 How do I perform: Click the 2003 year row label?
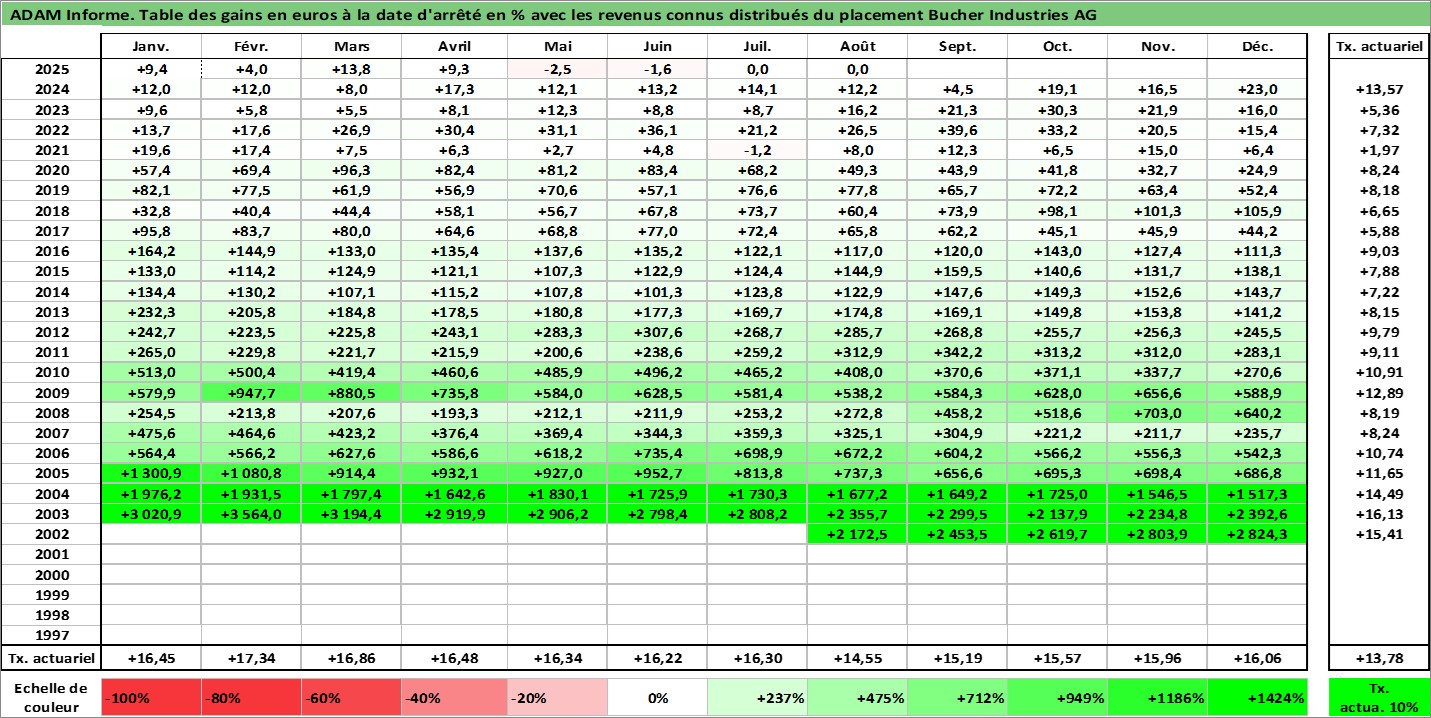tap(51, 513)
